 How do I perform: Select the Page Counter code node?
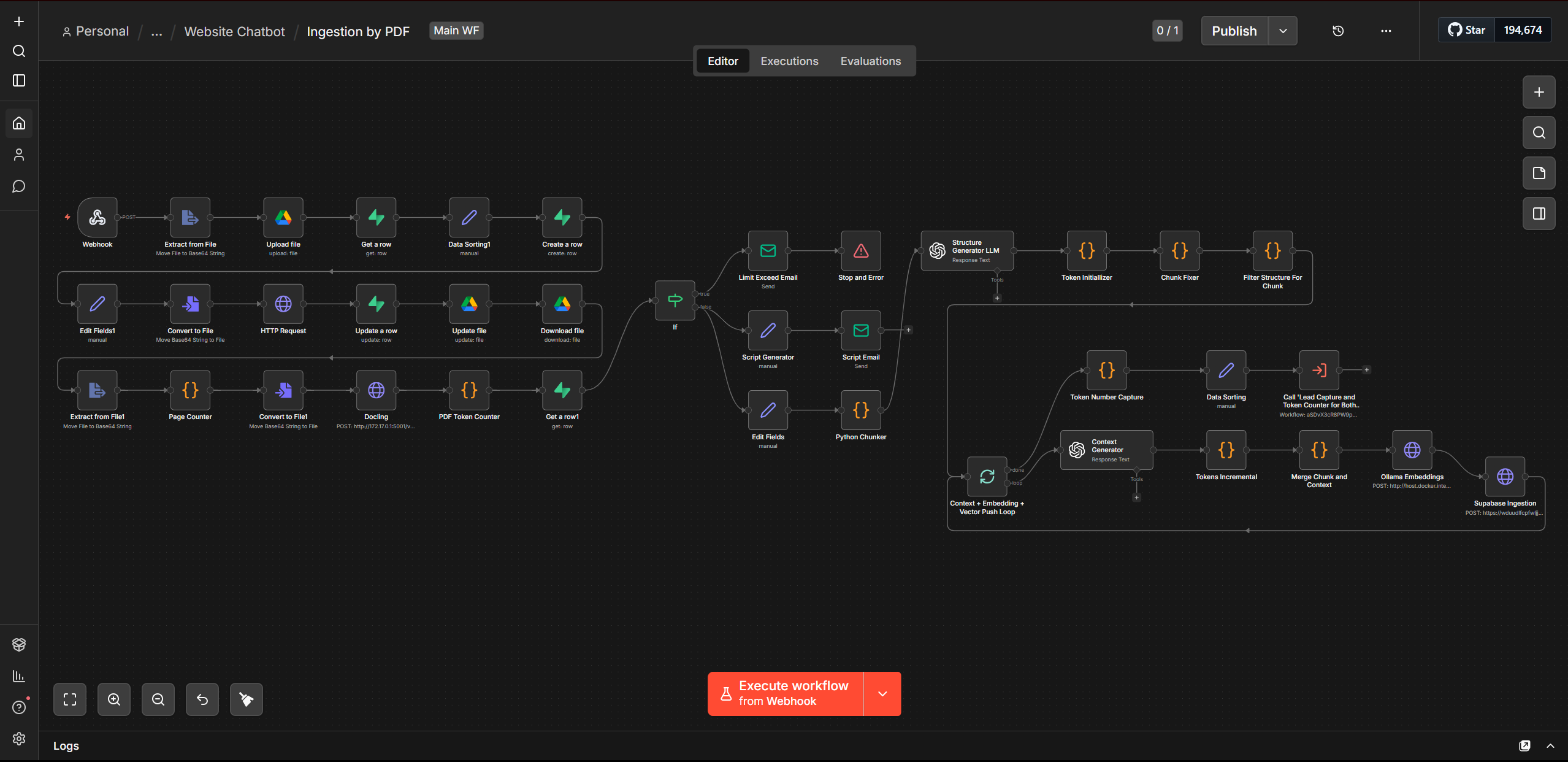point(190,390)
